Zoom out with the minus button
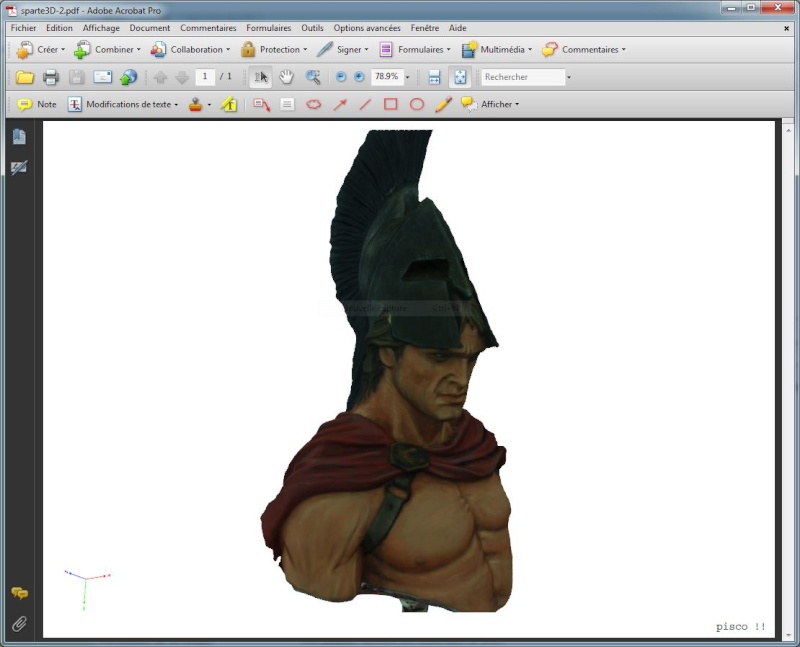800x647 pixels. coord(341,77)
